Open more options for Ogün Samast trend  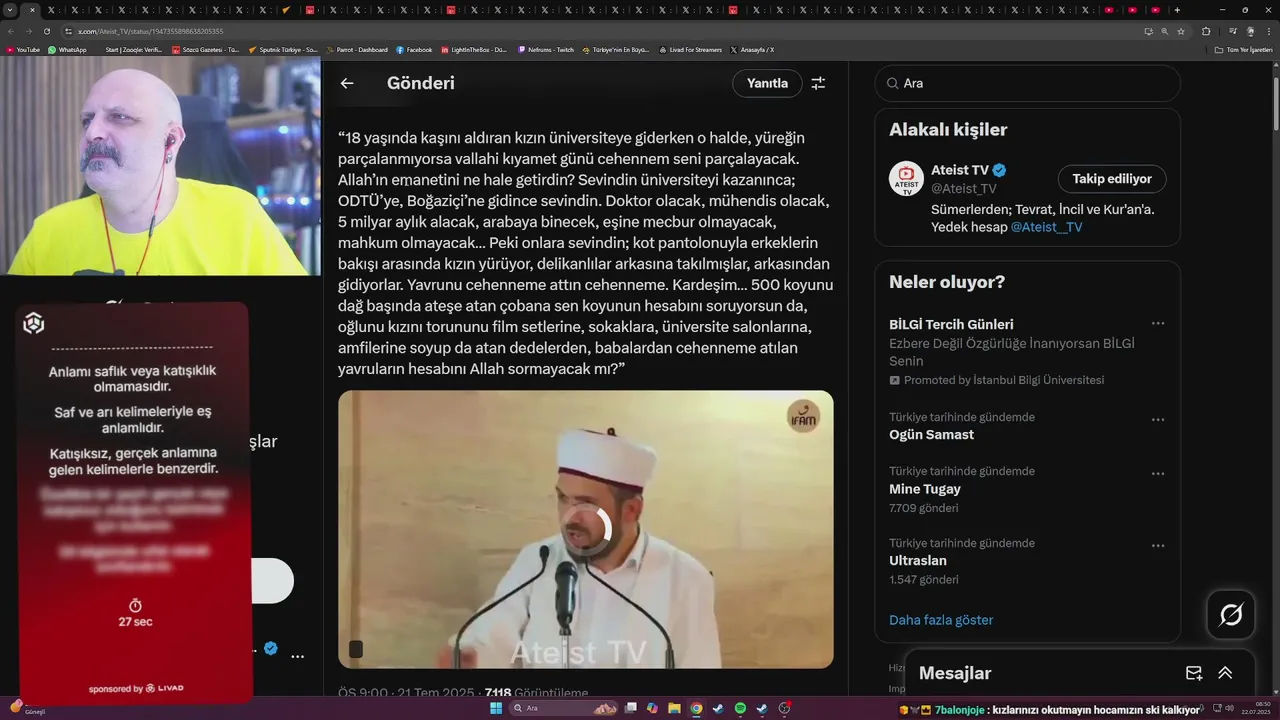point(1158,420)
